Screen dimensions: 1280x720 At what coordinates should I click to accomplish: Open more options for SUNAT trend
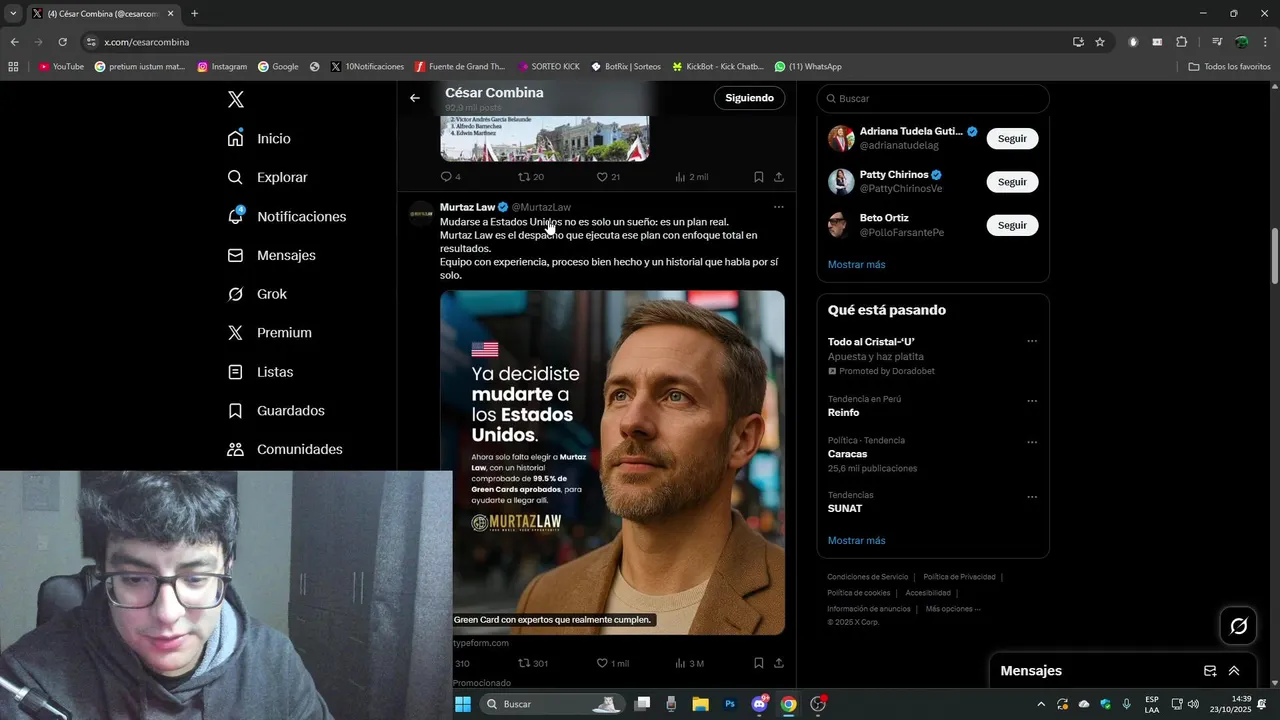coord(1032,497)
